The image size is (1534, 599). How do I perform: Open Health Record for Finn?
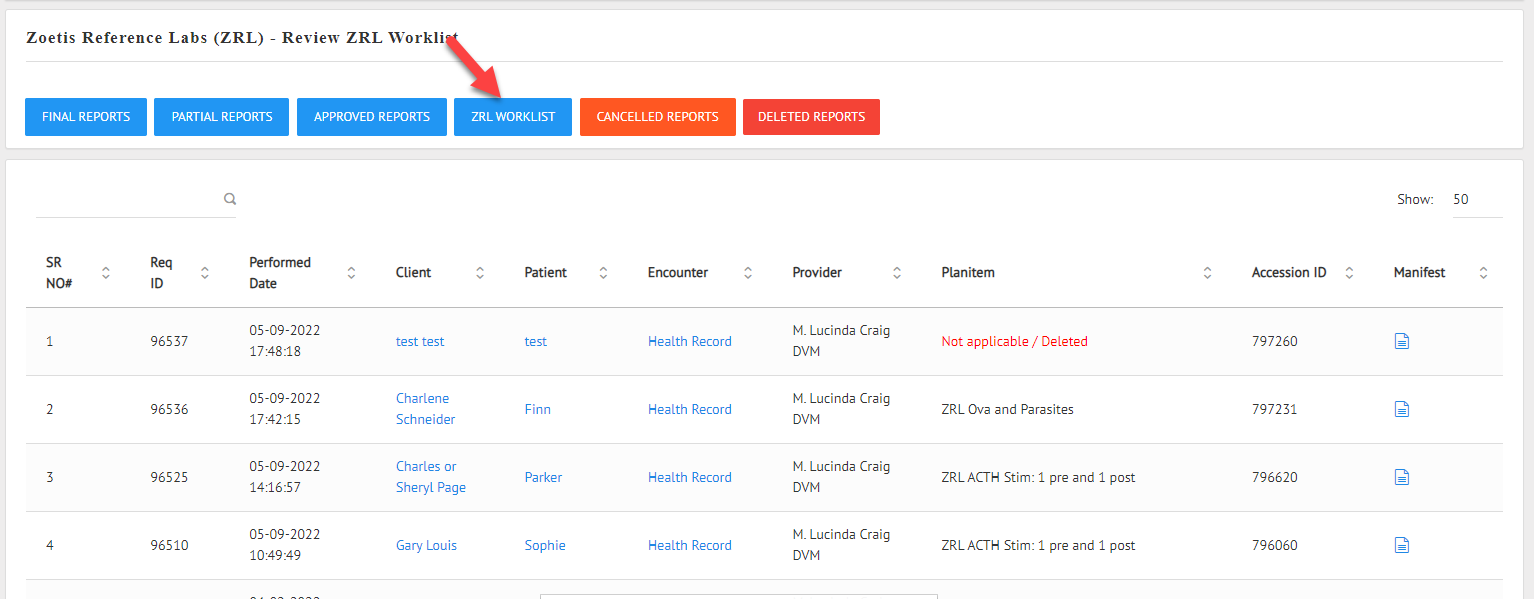point(690,409)
